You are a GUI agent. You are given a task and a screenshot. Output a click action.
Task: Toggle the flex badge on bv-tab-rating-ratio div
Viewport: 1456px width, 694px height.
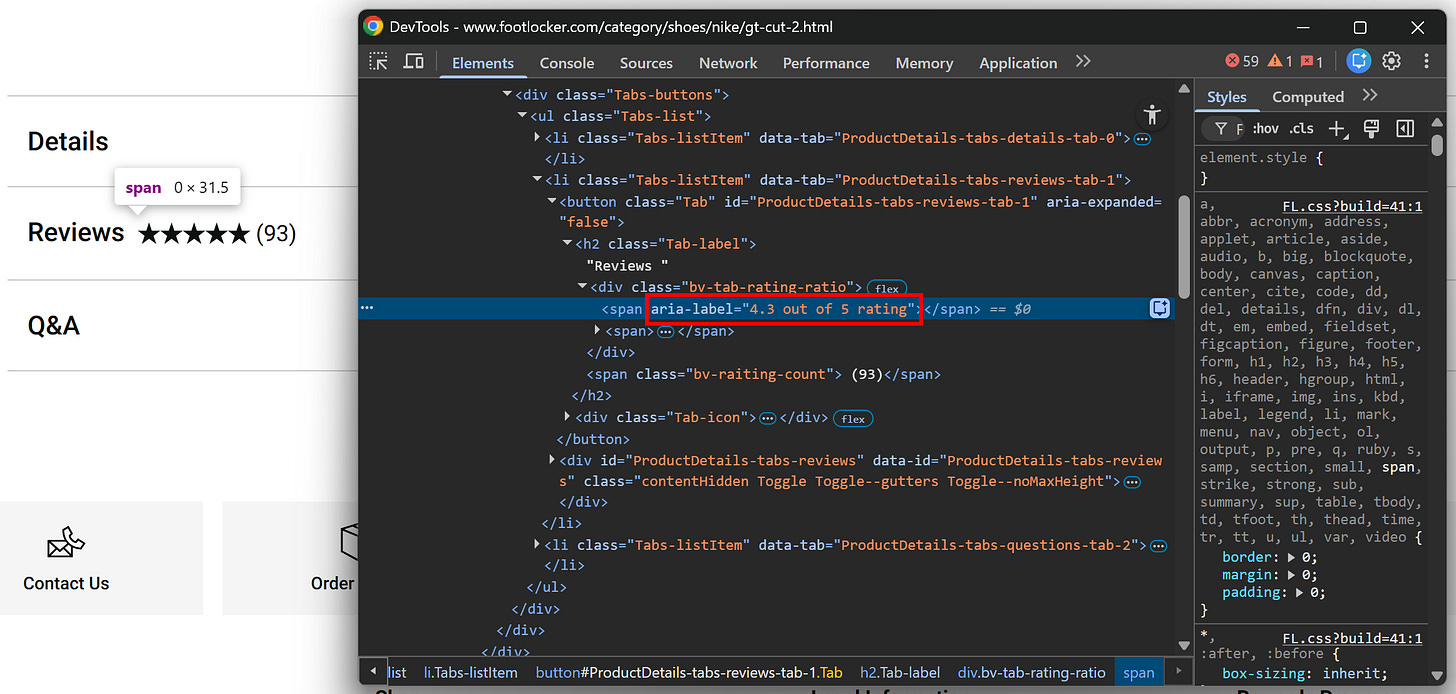coord(886,287)
